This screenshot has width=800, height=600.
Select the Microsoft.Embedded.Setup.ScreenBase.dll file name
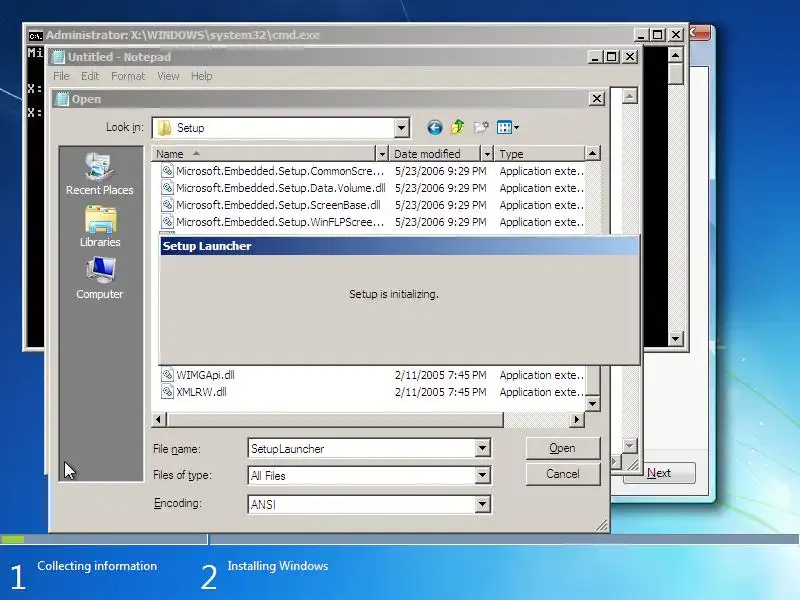coord(279,205)
